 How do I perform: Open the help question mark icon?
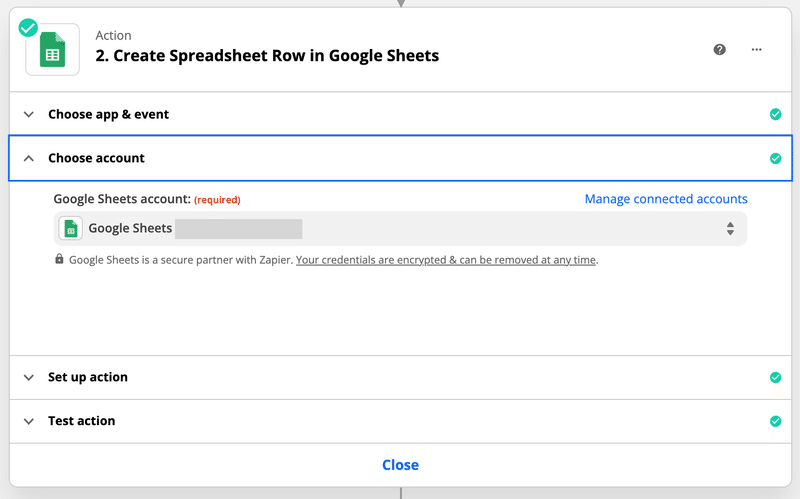coord(719,49)
